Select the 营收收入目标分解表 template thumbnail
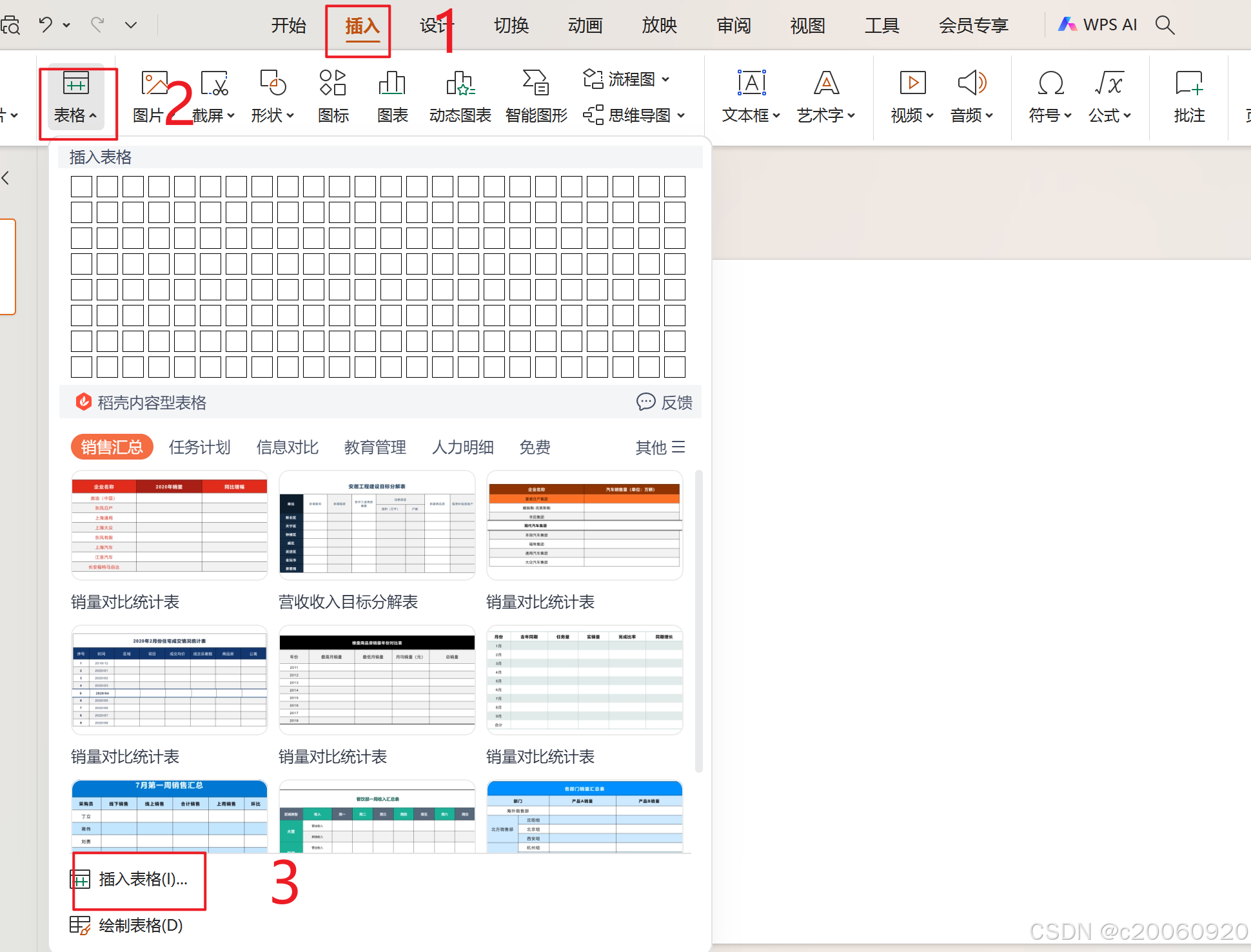The height and width of the screenshot is (952, 1251). tap(377, 525)
